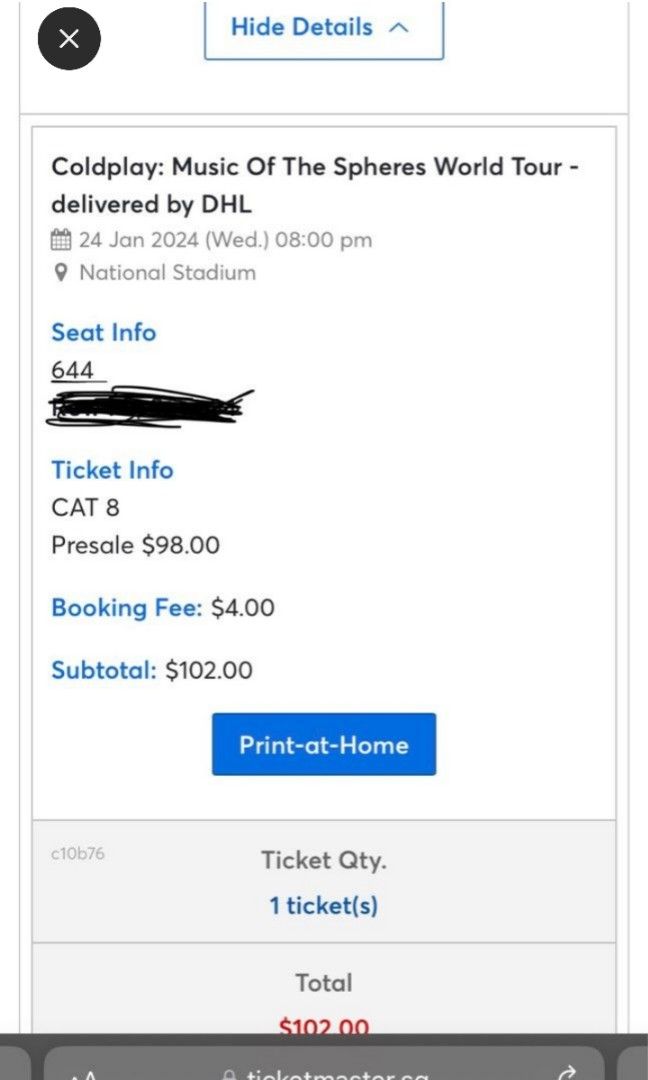Dismiss the overlay using the X icon
Image resolution: width=648 pixels, height=1080 pixels.
coord(68,38)
